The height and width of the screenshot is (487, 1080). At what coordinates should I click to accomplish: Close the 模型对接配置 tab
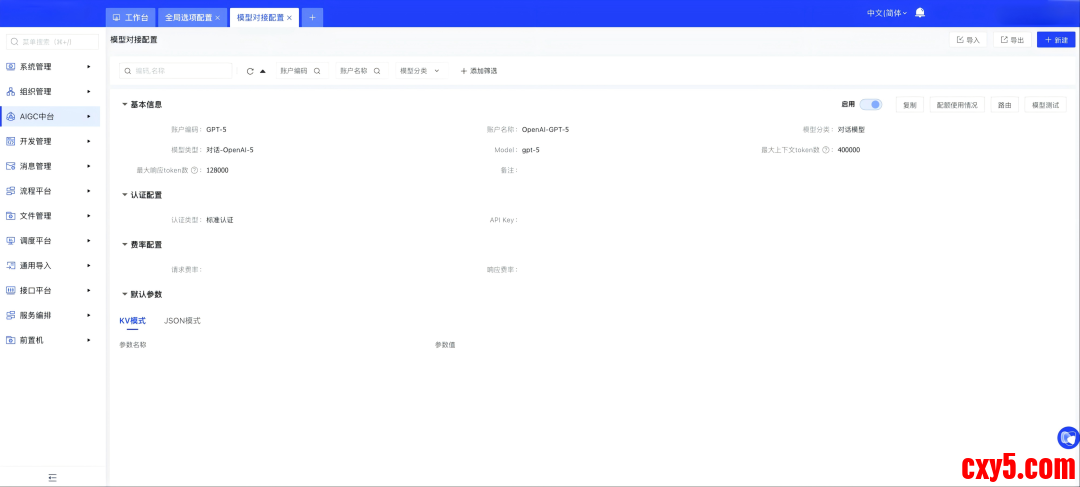tap(289, 17)
